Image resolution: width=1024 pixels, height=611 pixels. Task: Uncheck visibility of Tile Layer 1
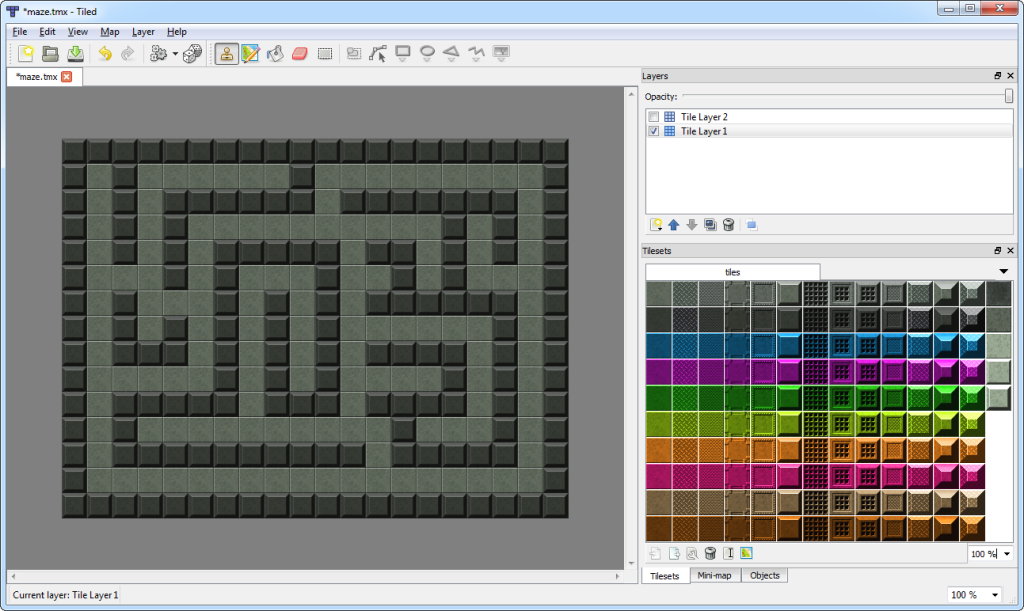coord(654,131)
